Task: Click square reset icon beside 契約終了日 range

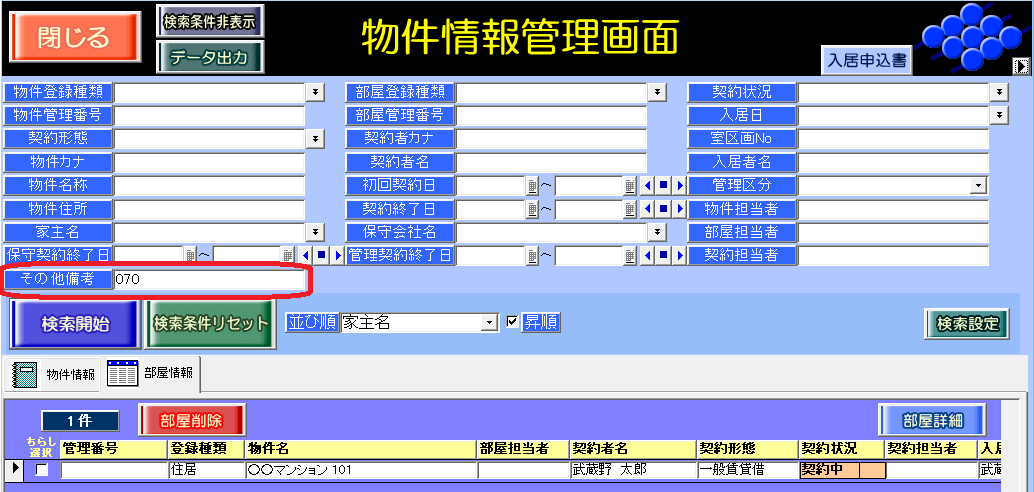Action: click(x=662, y=209)
